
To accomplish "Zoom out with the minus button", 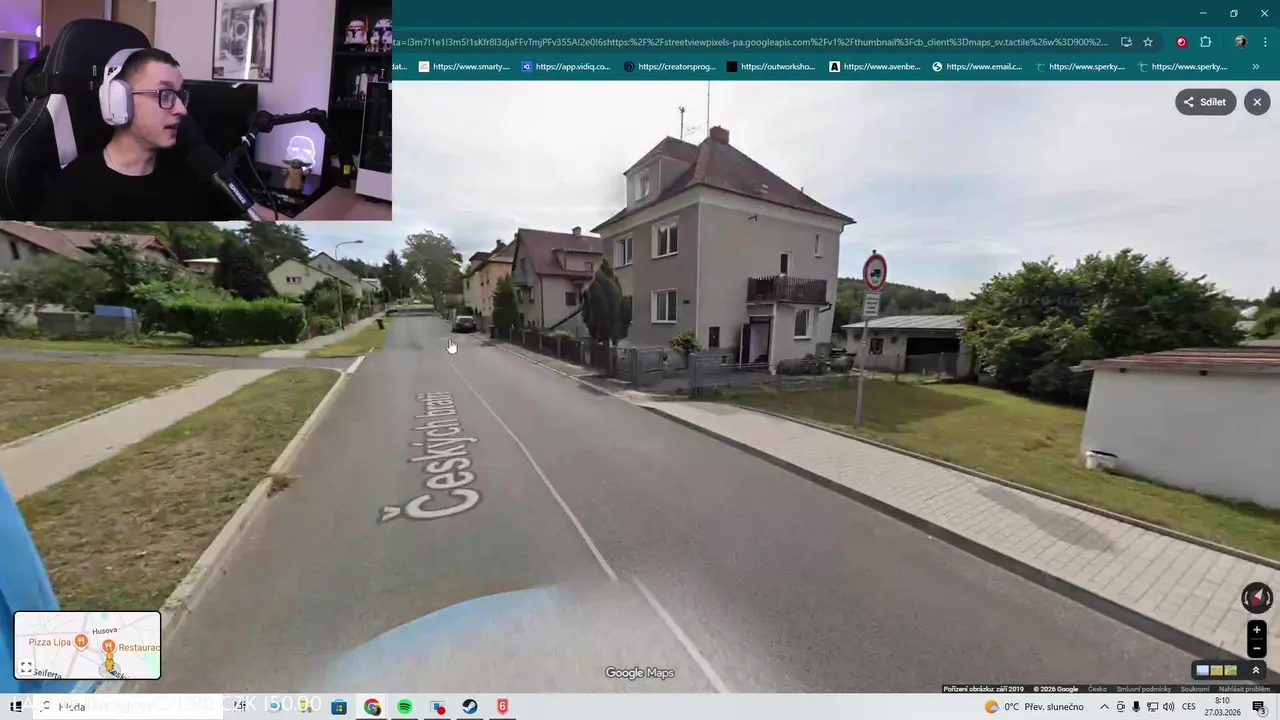I will tap(1257, 648).
